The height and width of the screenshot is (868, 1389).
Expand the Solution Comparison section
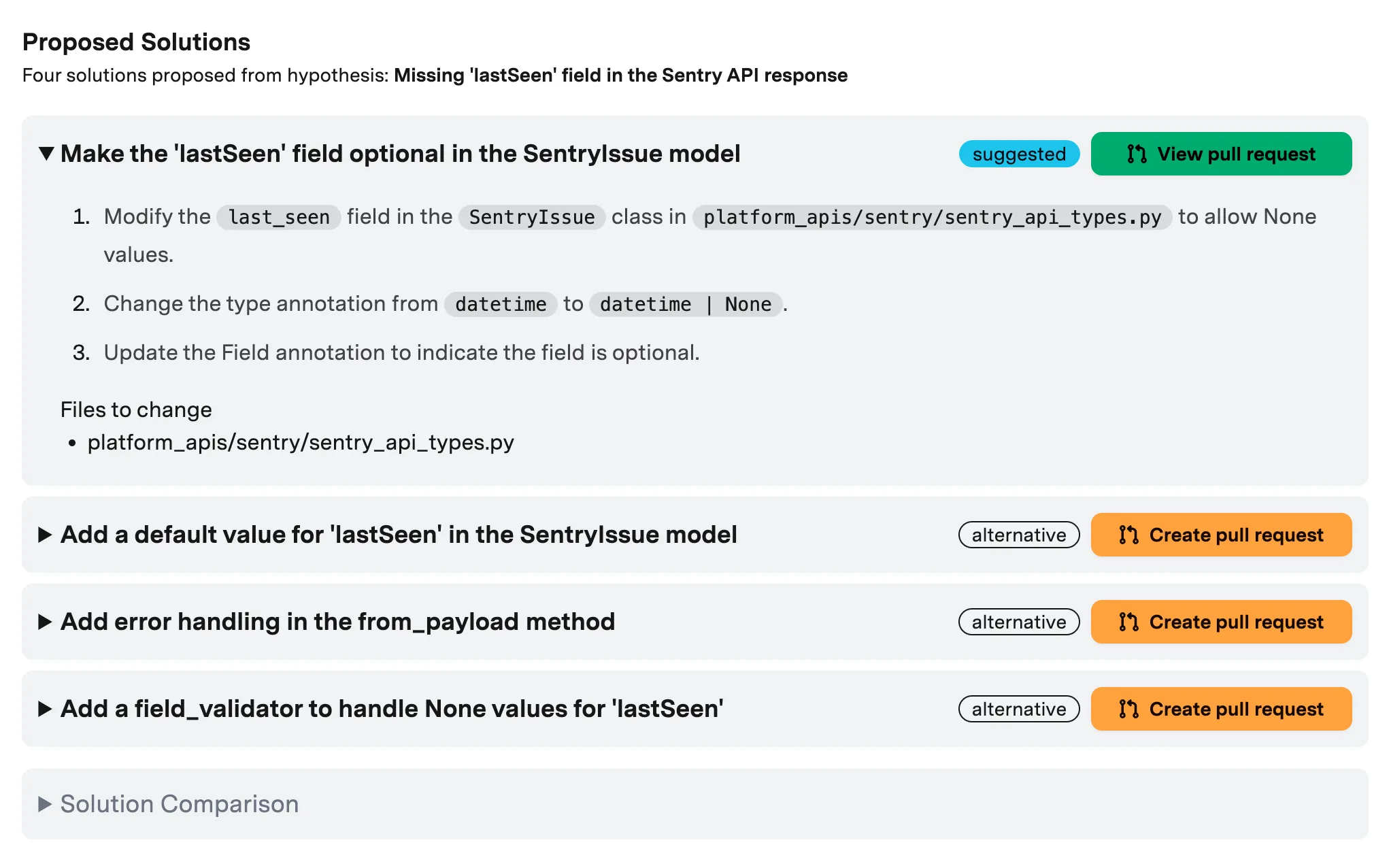click(x=45, y=803)
